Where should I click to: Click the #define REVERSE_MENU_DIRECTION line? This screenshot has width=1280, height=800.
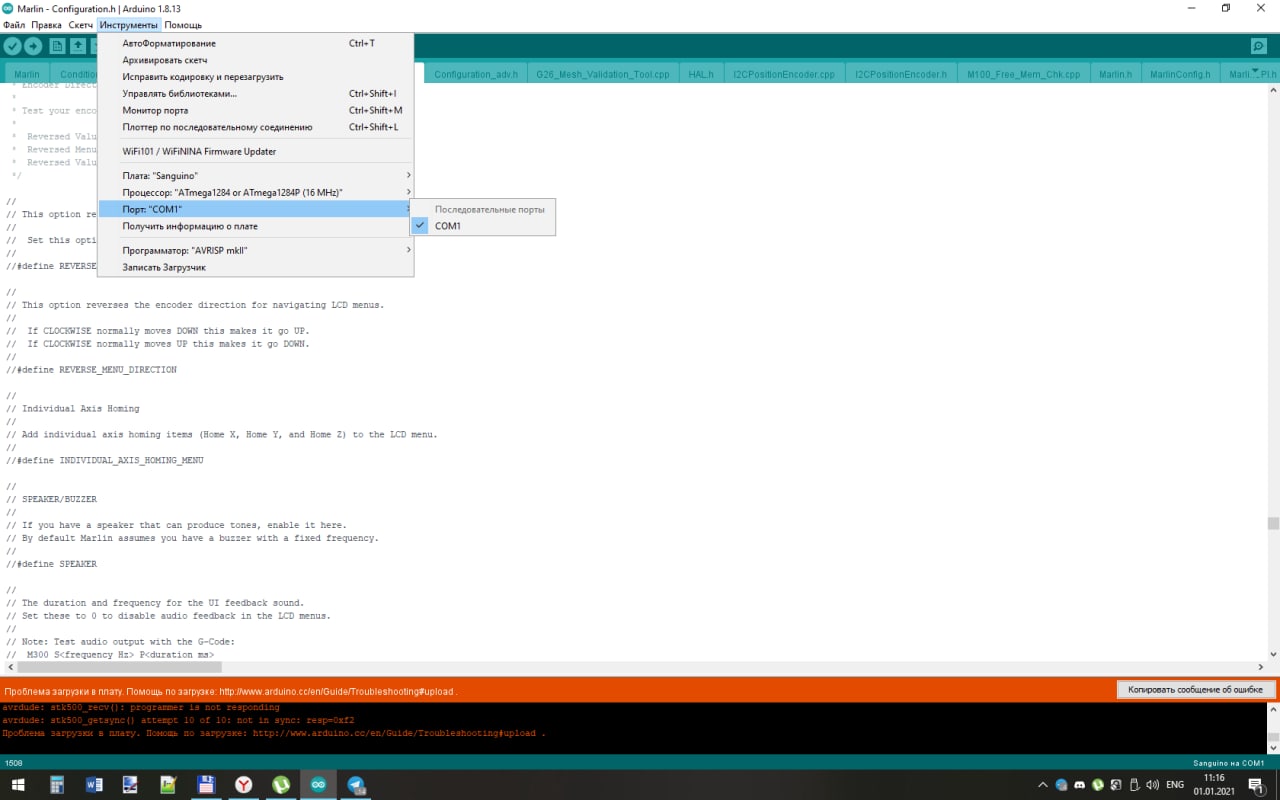point(91,369)
